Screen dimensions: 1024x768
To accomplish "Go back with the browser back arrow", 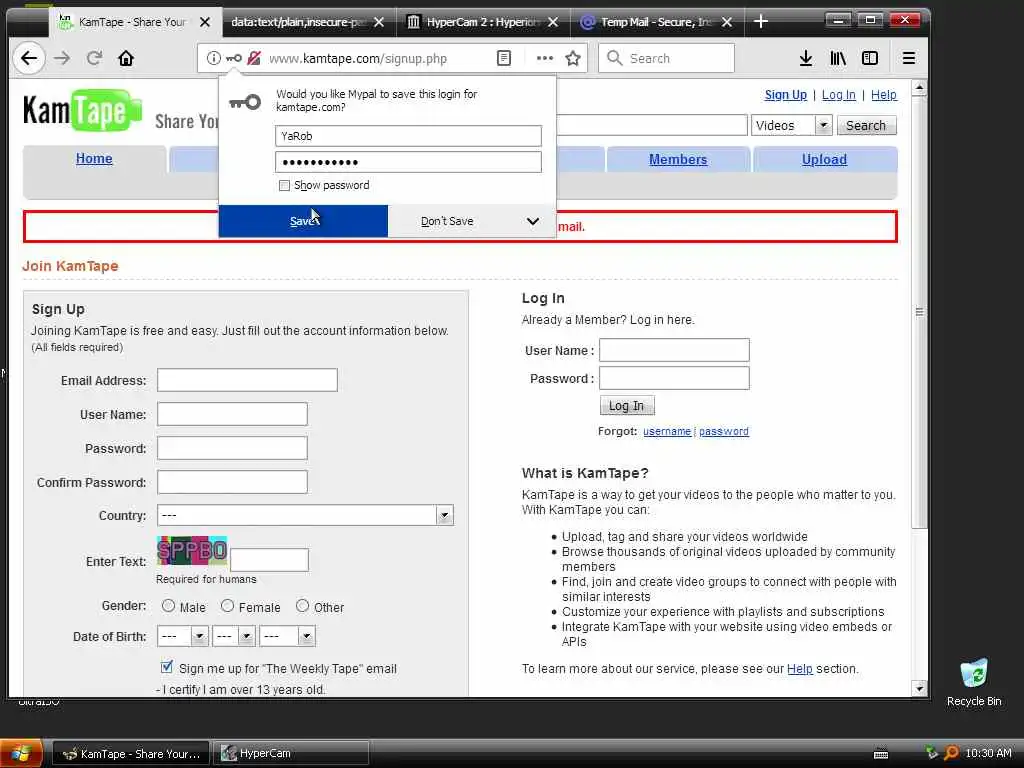I will tap(29, 58).
